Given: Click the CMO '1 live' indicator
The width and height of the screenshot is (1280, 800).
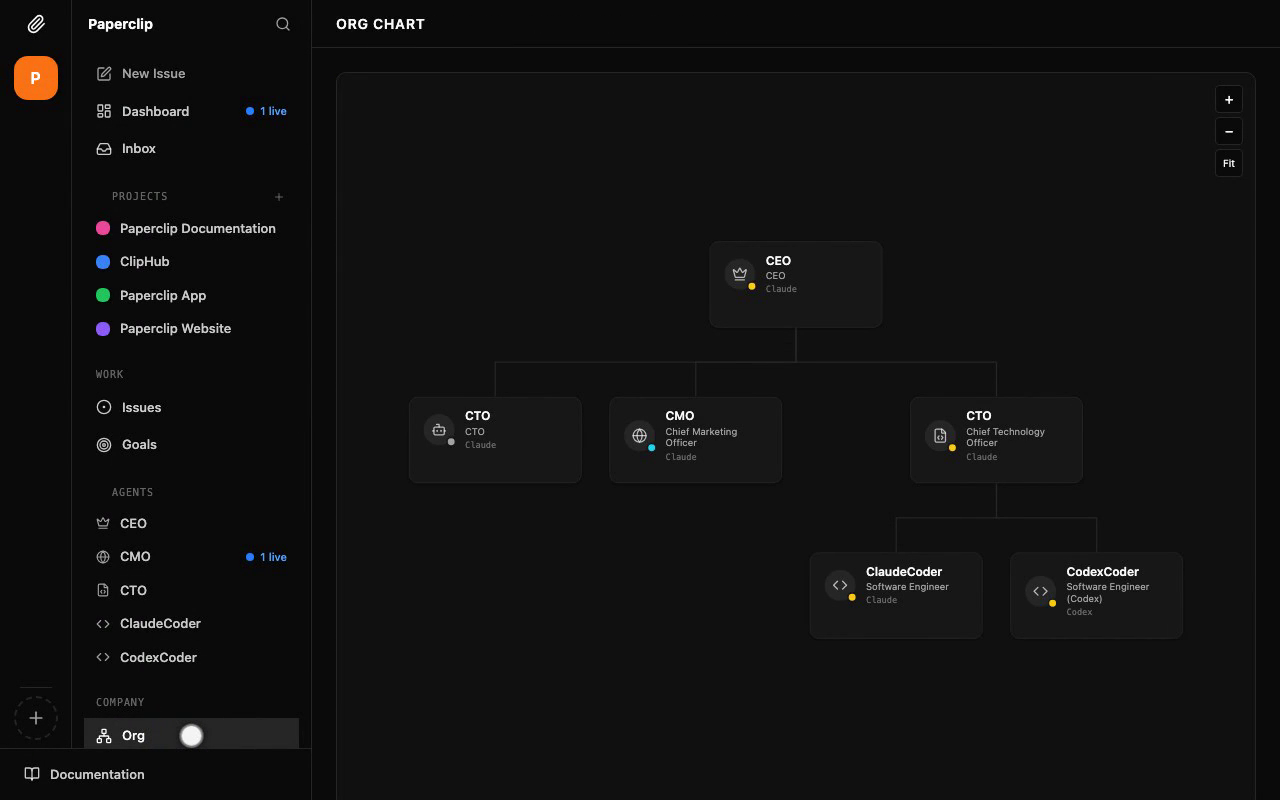Looking at the screenshot, I should pyautogui.click(x=267, y=557).
